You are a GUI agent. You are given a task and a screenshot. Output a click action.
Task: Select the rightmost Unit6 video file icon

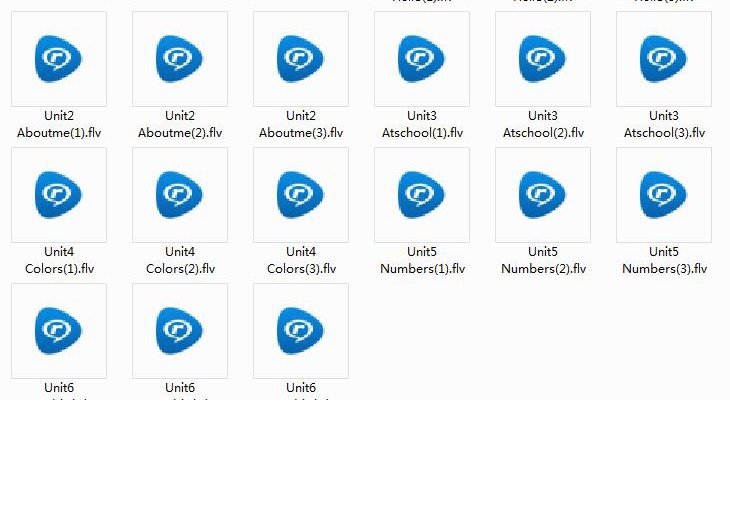pyautogui.click(x=301, y=331)
